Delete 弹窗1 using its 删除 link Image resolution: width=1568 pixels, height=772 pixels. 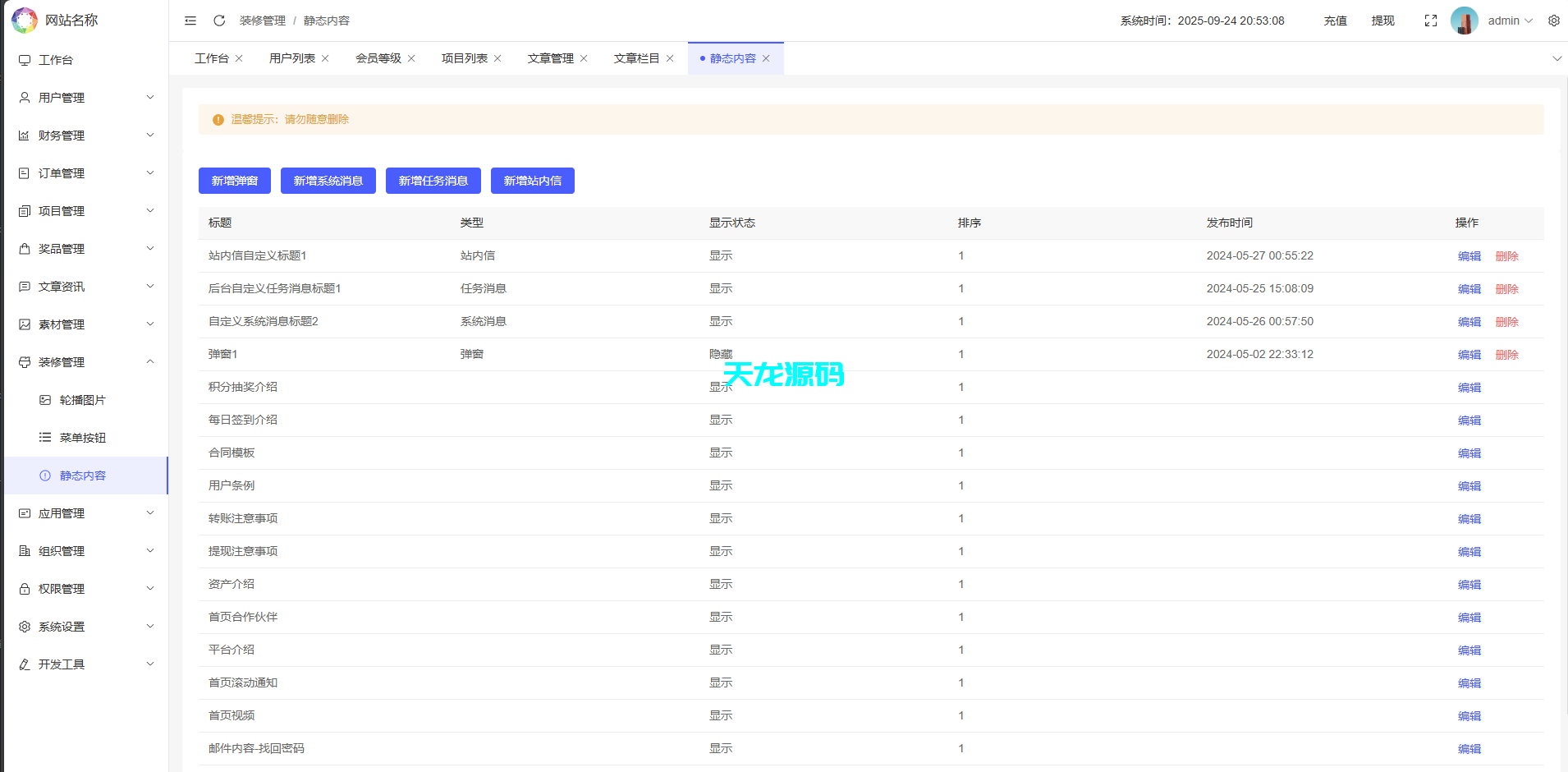tap(1506, 354)
